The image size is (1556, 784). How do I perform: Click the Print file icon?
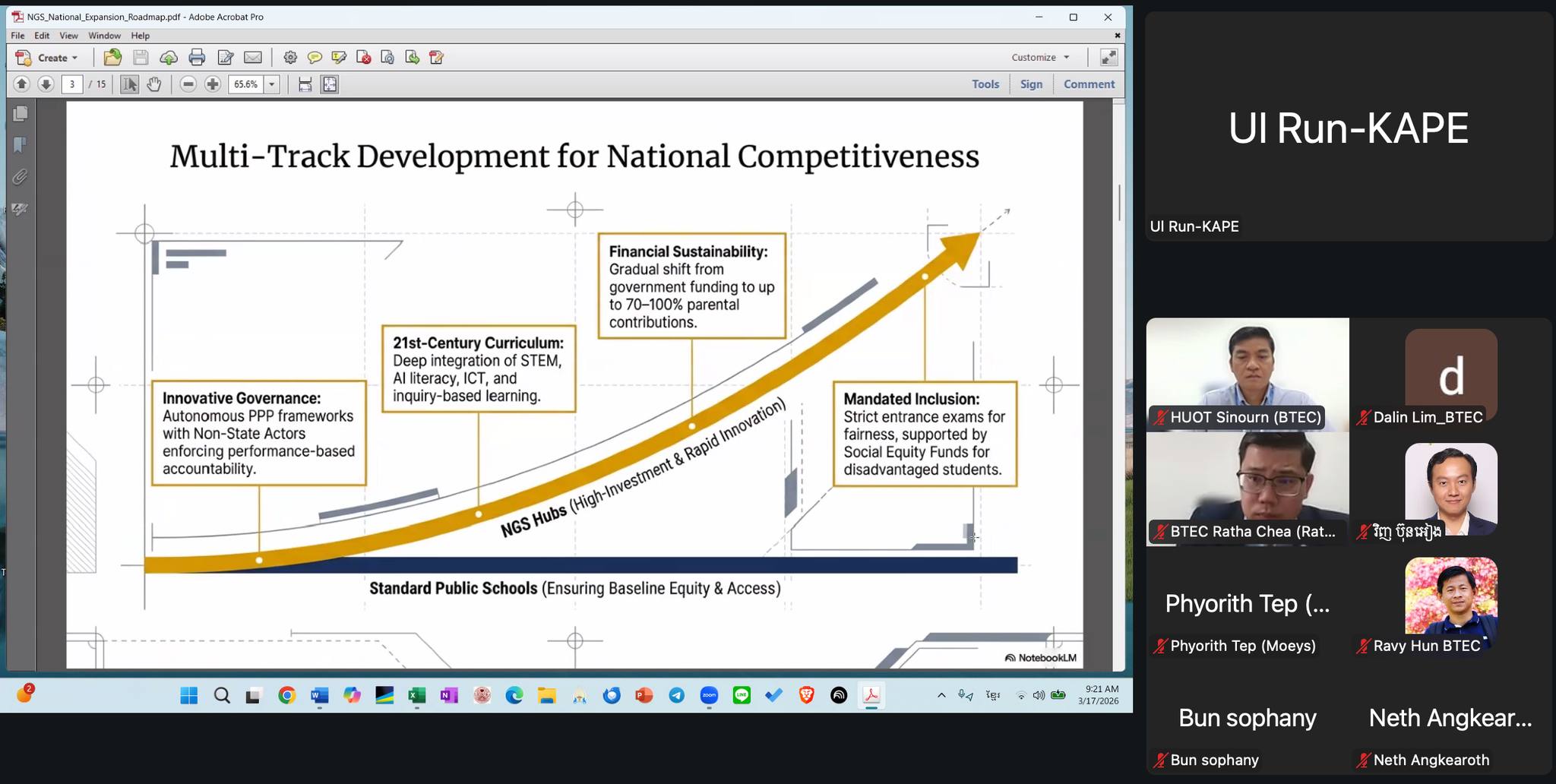coord(197,58)
